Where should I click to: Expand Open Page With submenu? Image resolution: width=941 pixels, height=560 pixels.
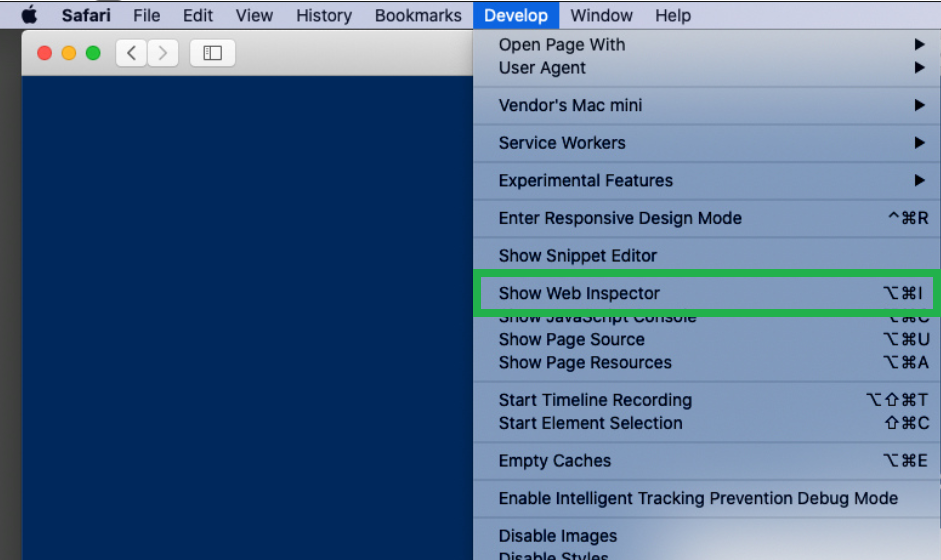point(707,44)
